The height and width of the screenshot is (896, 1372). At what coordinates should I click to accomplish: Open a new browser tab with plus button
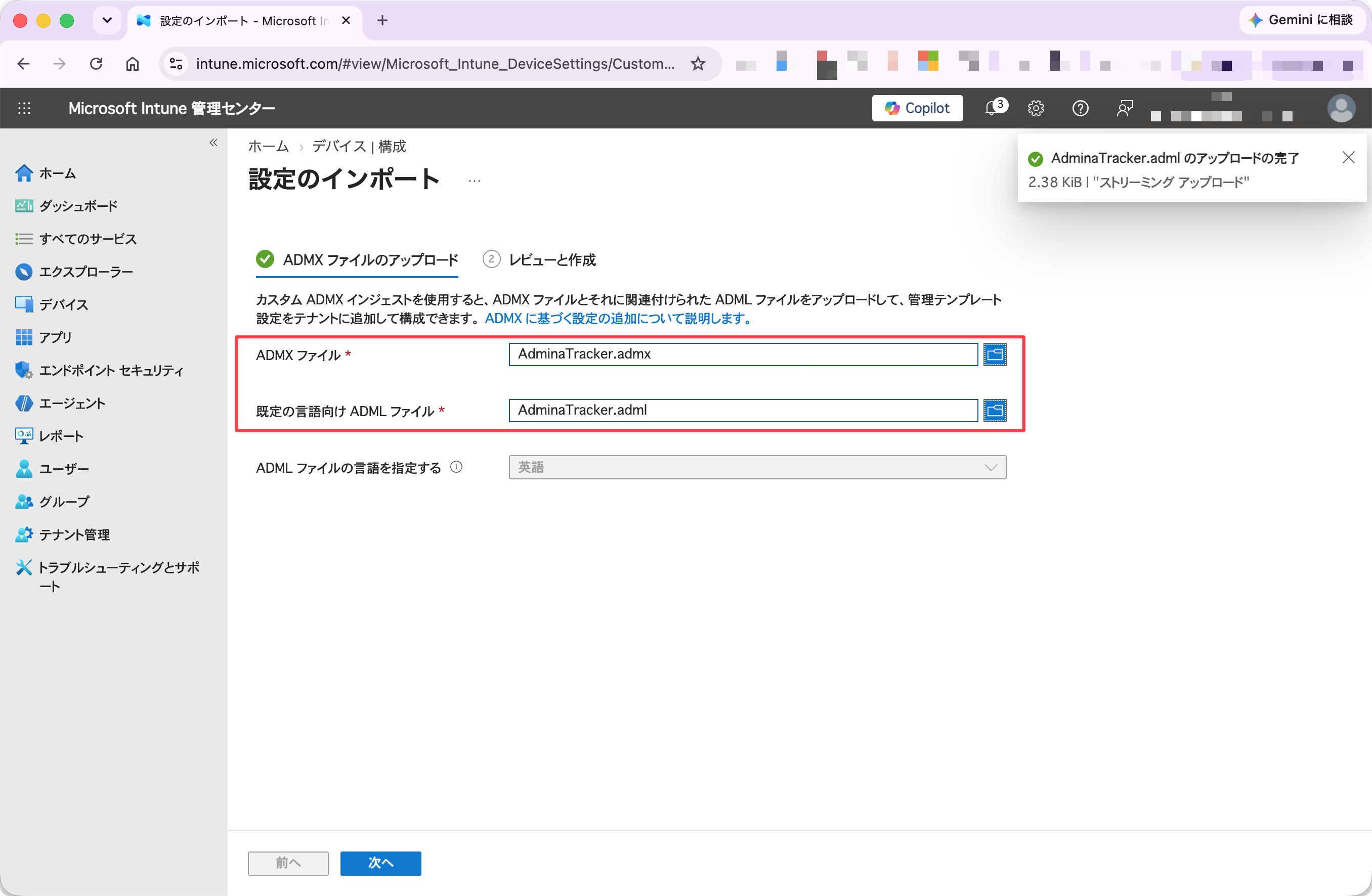(x=381, y=21)
